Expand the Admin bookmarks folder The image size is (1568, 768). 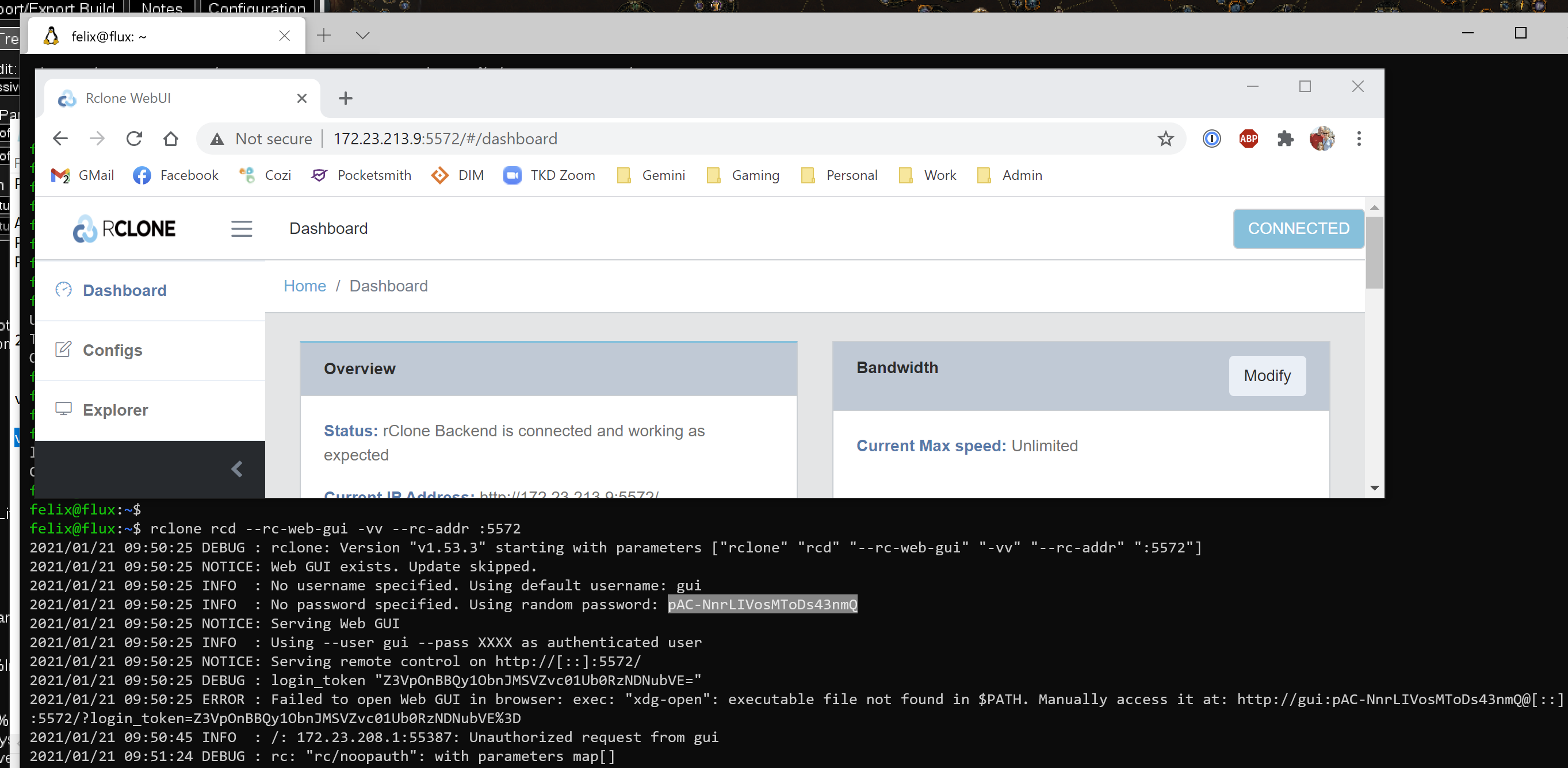pyautogui.click(x=1009, y=175)
